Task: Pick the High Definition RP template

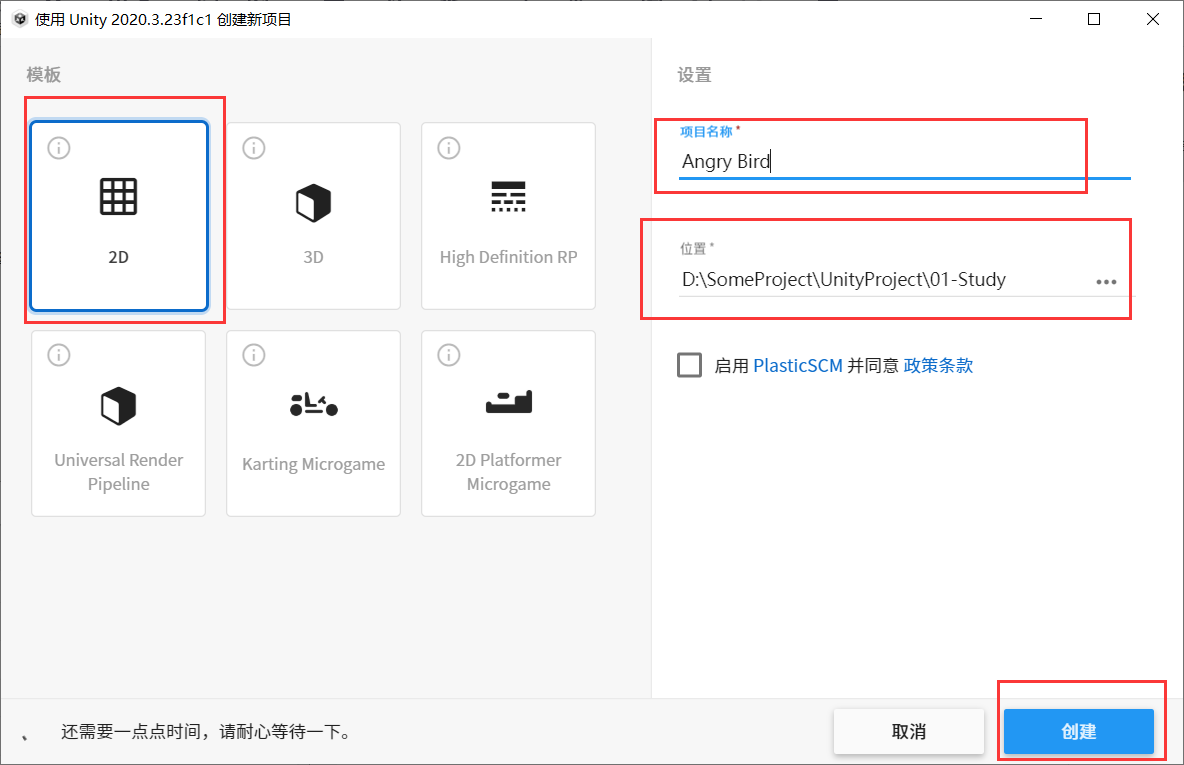Action: pos(508,216)
